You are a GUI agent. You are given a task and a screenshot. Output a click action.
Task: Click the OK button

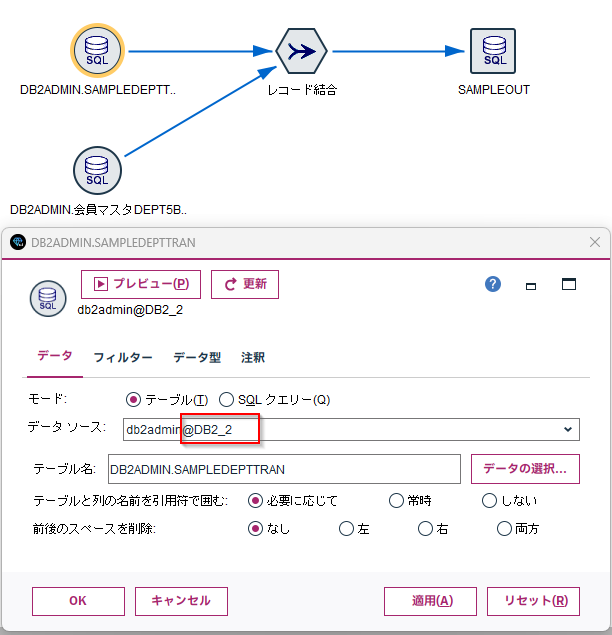(78, 601)
